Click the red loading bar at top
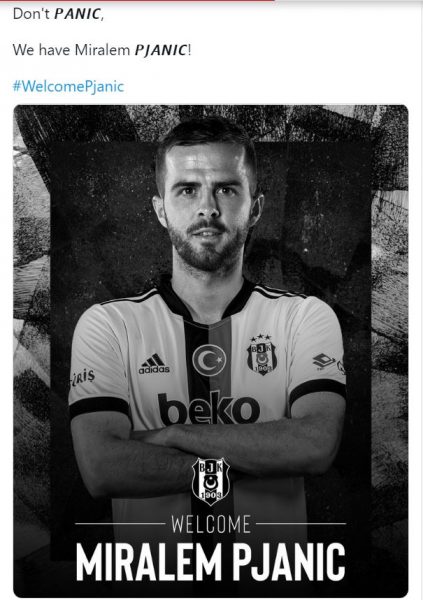Viewport: 423px width, 600px height. pos(138,1)
